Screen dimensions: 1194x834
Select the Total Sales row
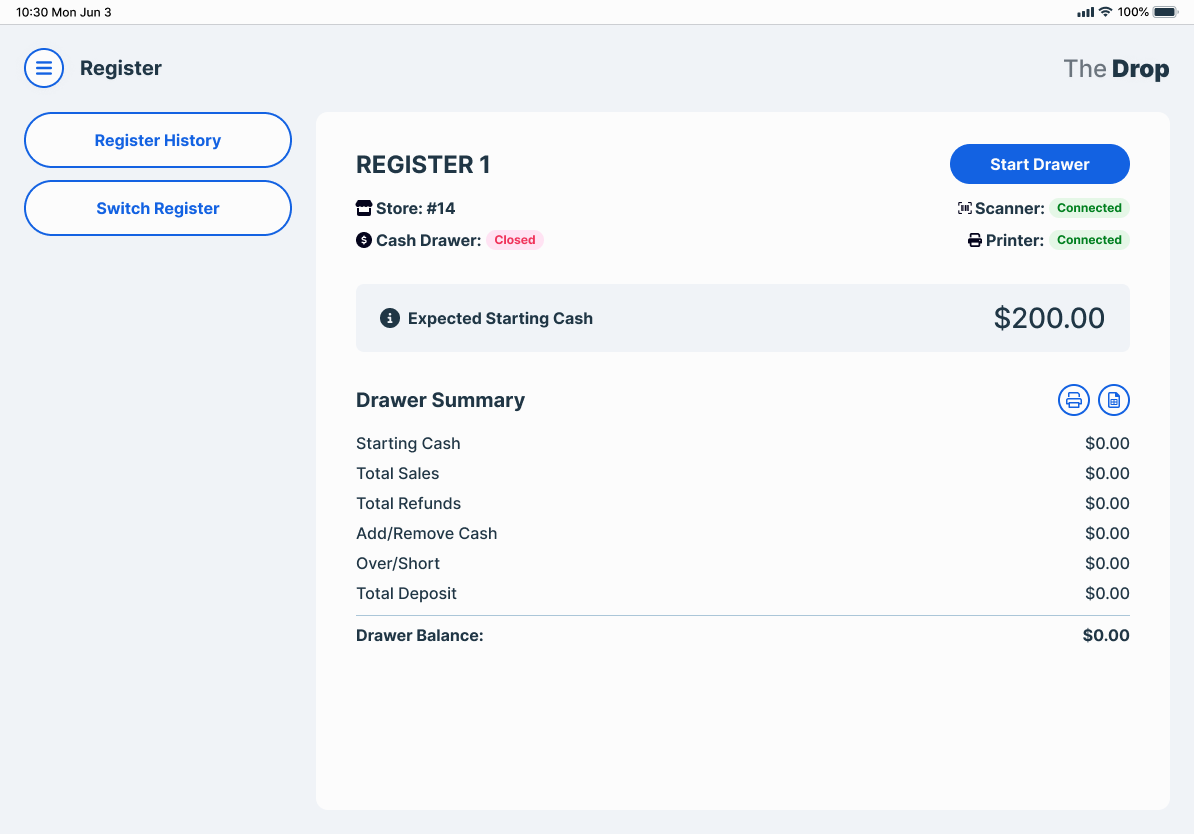tap(742, 473)
